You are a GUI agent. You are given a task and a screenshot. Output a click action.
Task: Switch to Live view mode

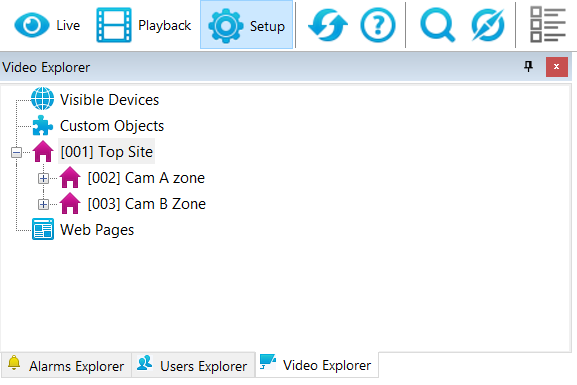click(47, 25)
